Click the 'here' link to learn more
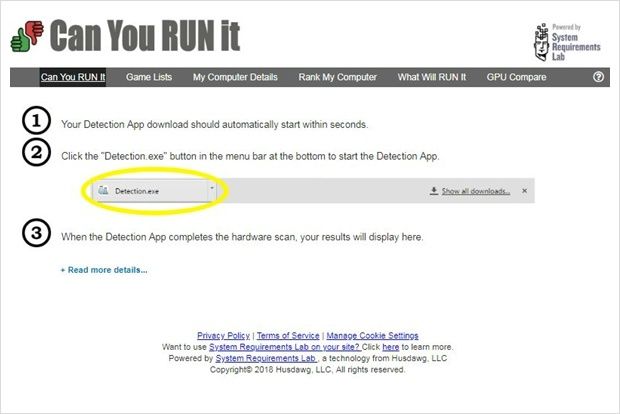Image resolution: width=620 pixels, height=414 pixels. coord(391,347)
